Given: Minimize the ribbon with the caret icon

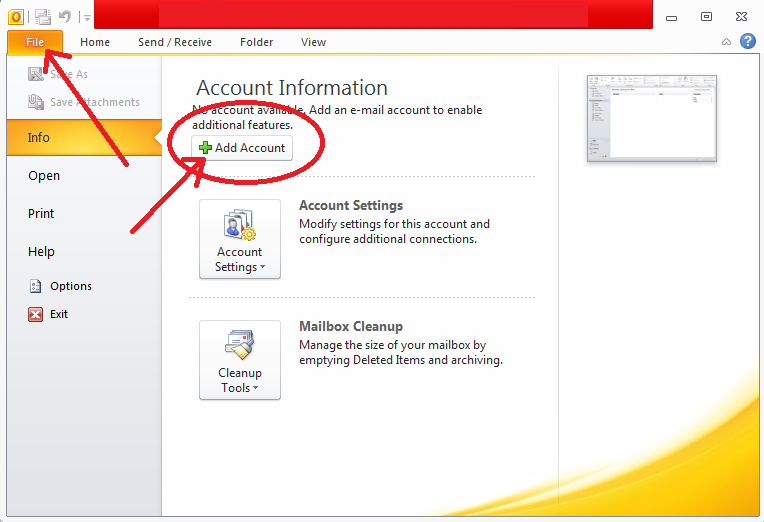Looking at the screenshot, I should [726, 42].
